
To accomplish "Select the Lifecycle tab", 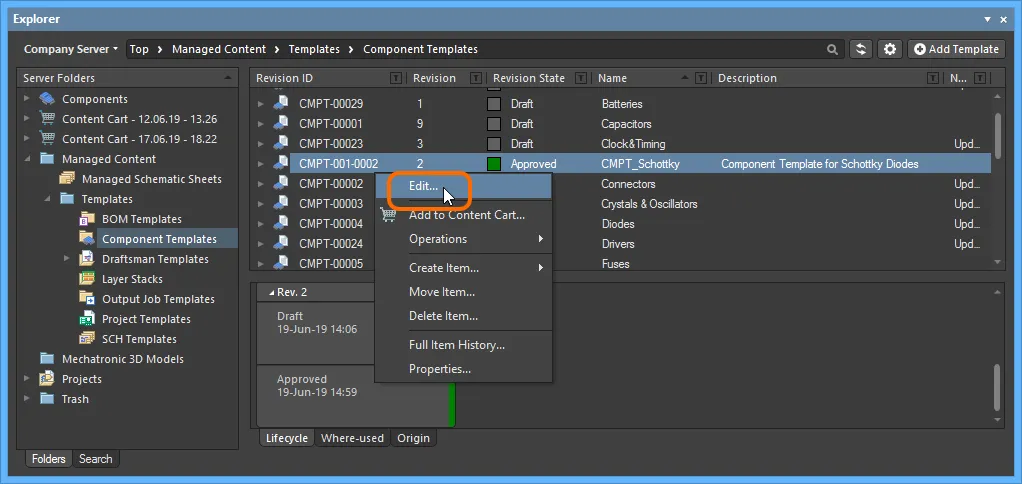I will pyautogui.click(x=287, y=438).
